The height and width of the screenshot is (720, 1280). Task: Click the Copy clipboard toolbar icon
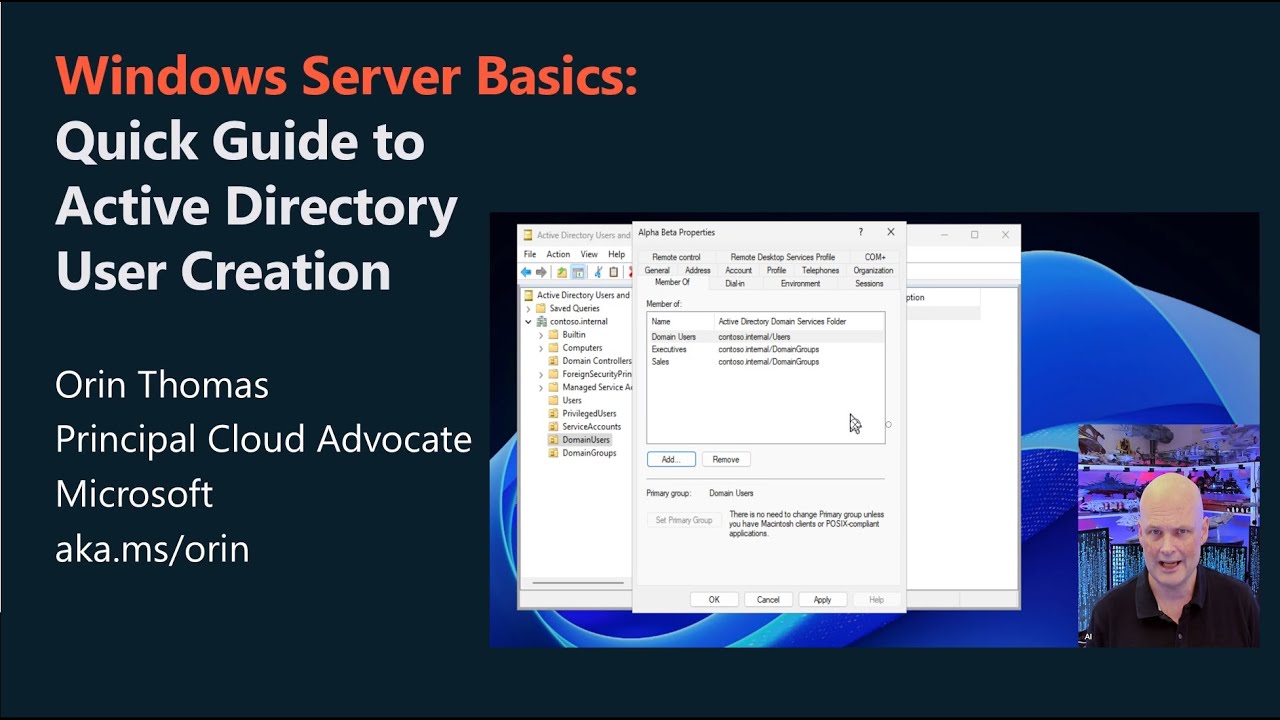[613, 272]
